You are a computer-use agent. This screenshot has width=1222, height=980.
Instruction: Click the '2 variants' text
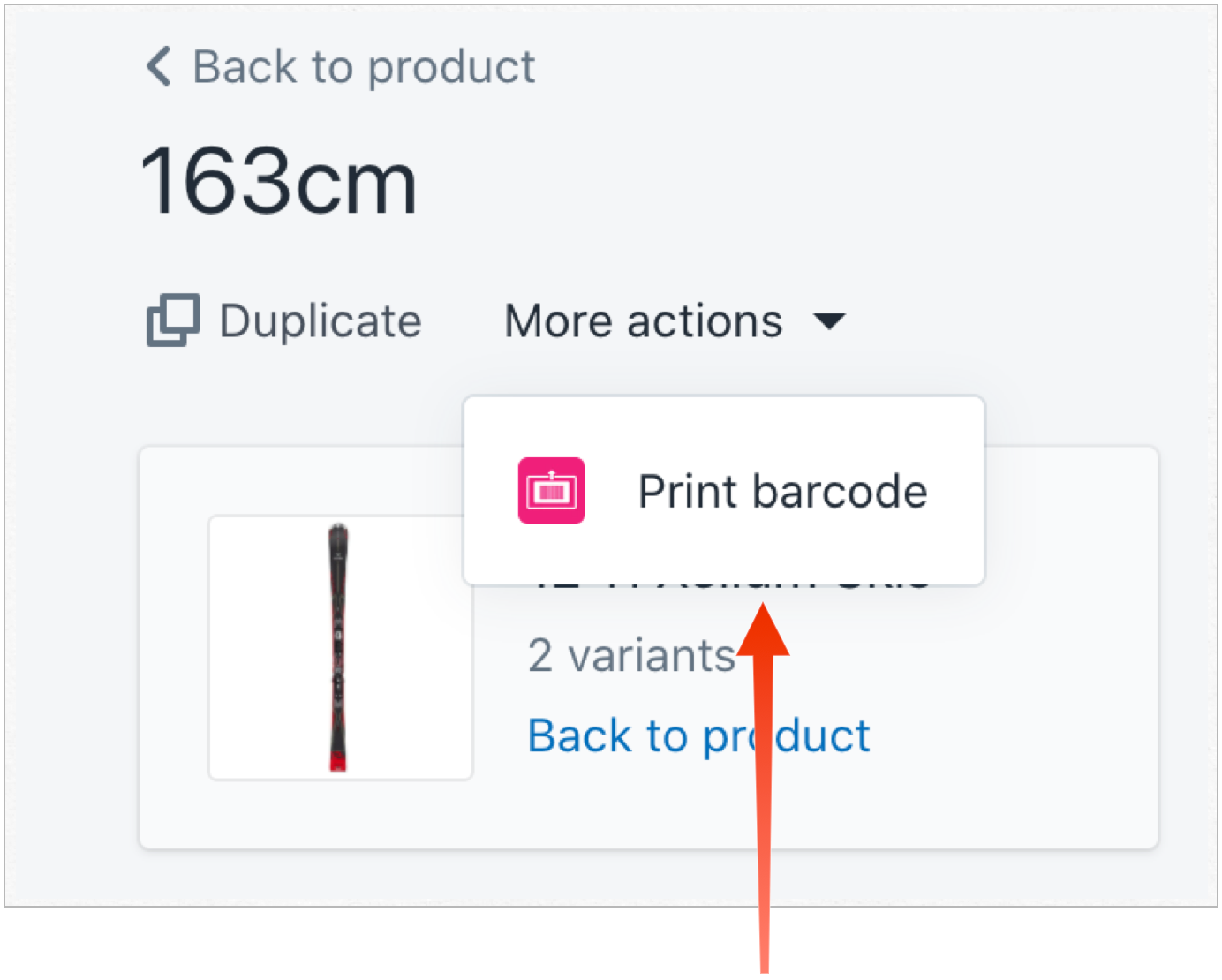630,656
